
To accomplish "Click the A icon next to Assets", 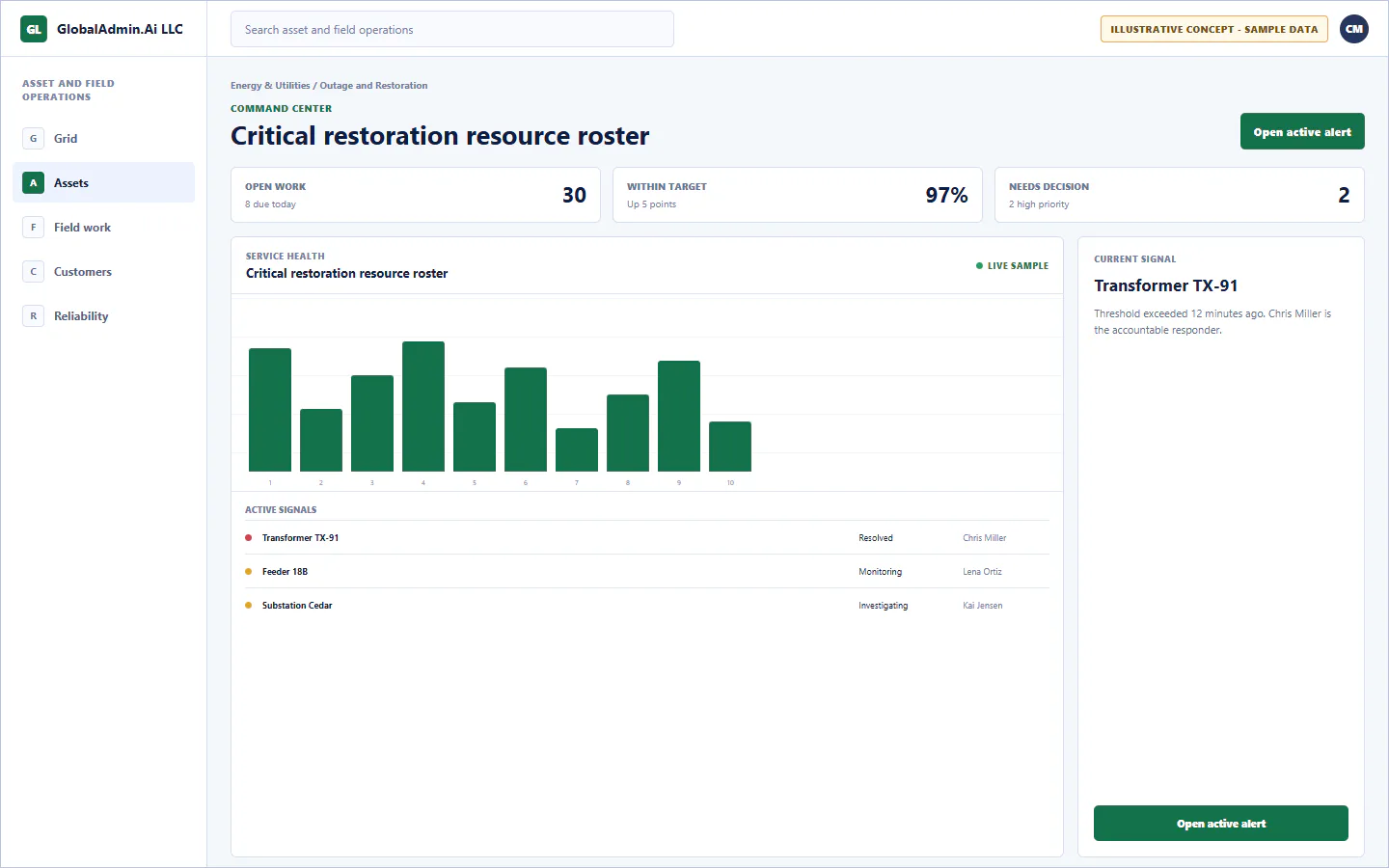I will 33,182.
